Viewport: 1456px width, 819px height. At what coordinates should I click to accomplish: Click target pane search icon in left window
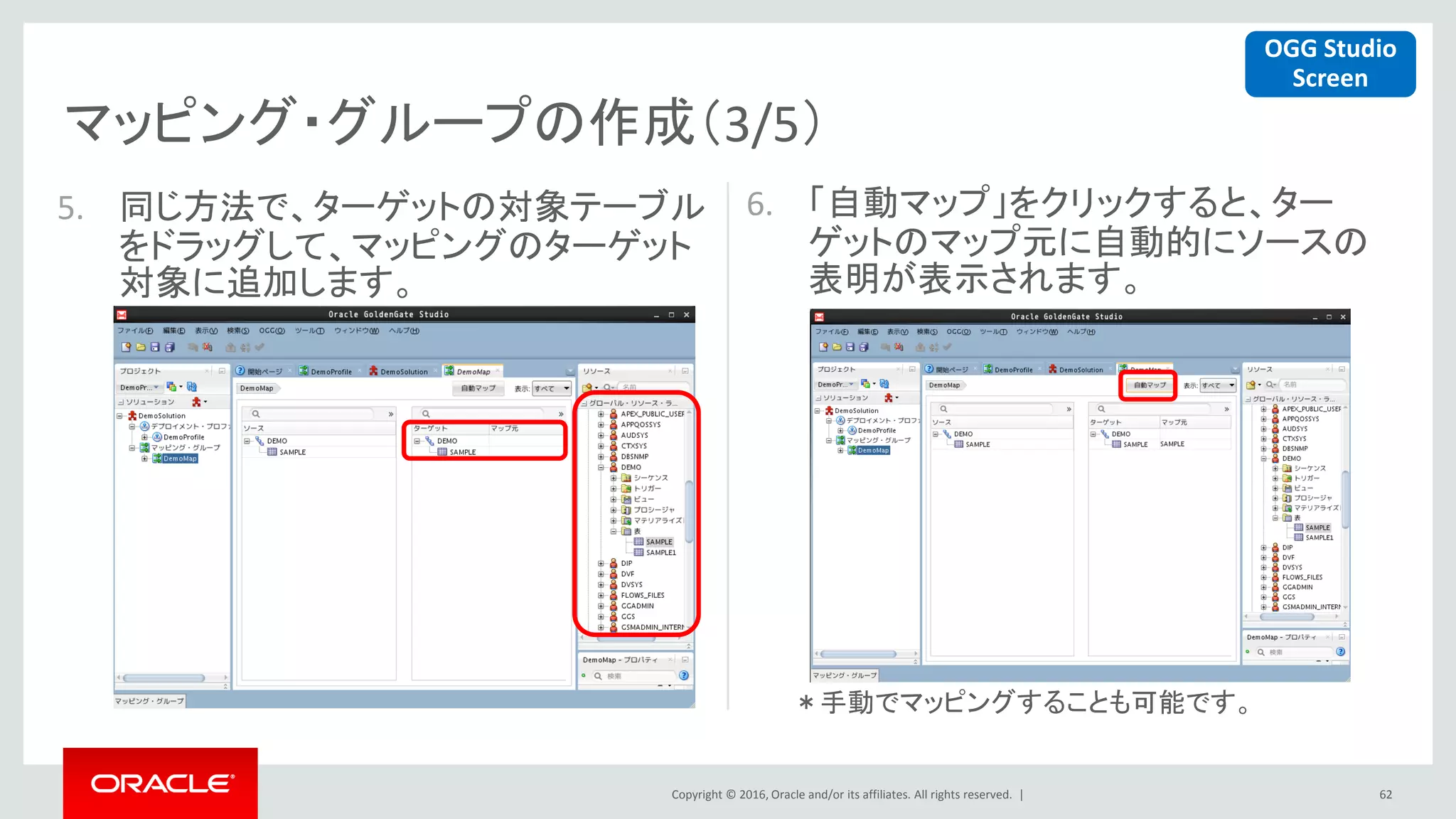[426, 414]
